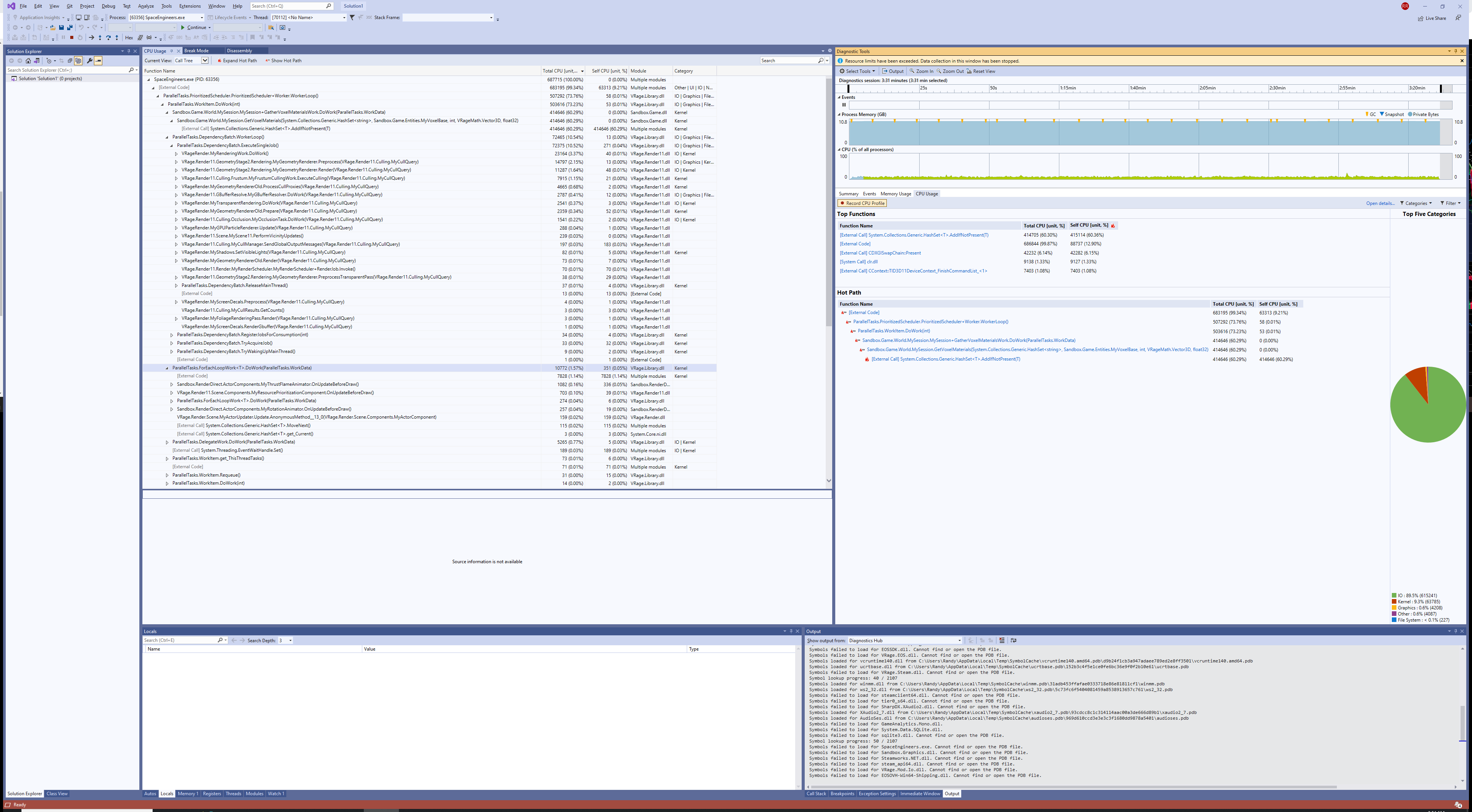
Task: Click Clear All icon in Output panel
Action: coord(1002,640)
